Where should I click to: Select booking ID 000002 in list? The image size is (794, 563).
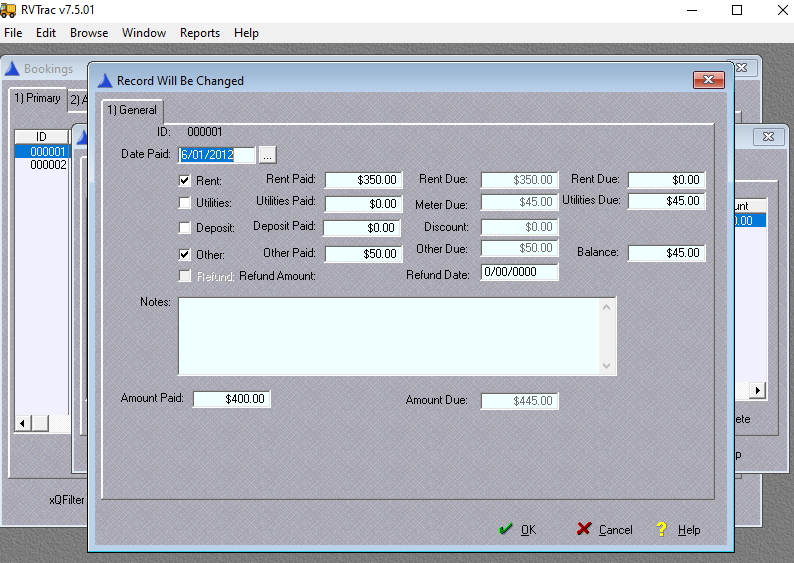pyautogui.click(x=48, y=165)
